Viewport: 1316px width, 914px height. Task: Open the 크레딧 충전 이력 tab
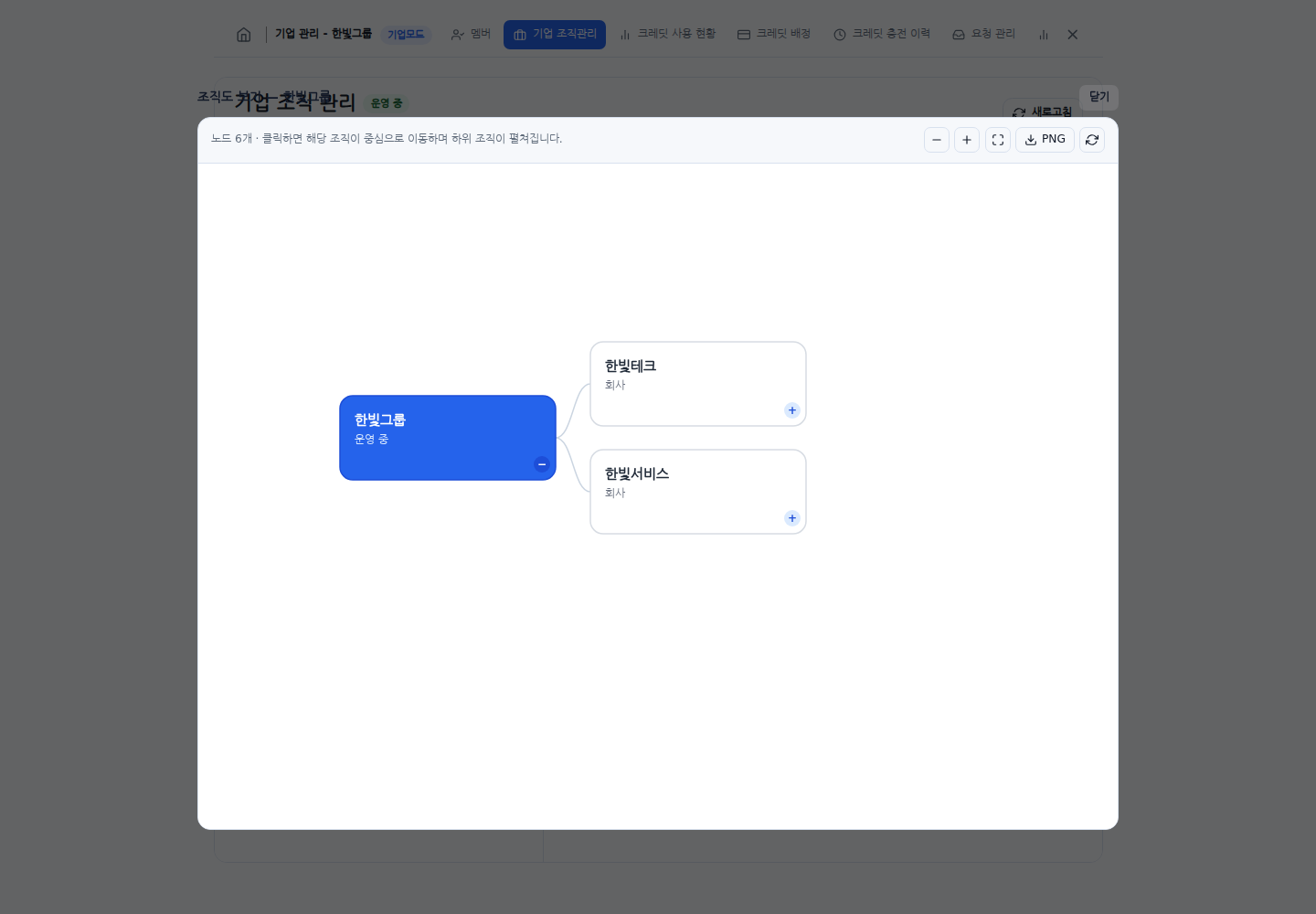(882, 35)
